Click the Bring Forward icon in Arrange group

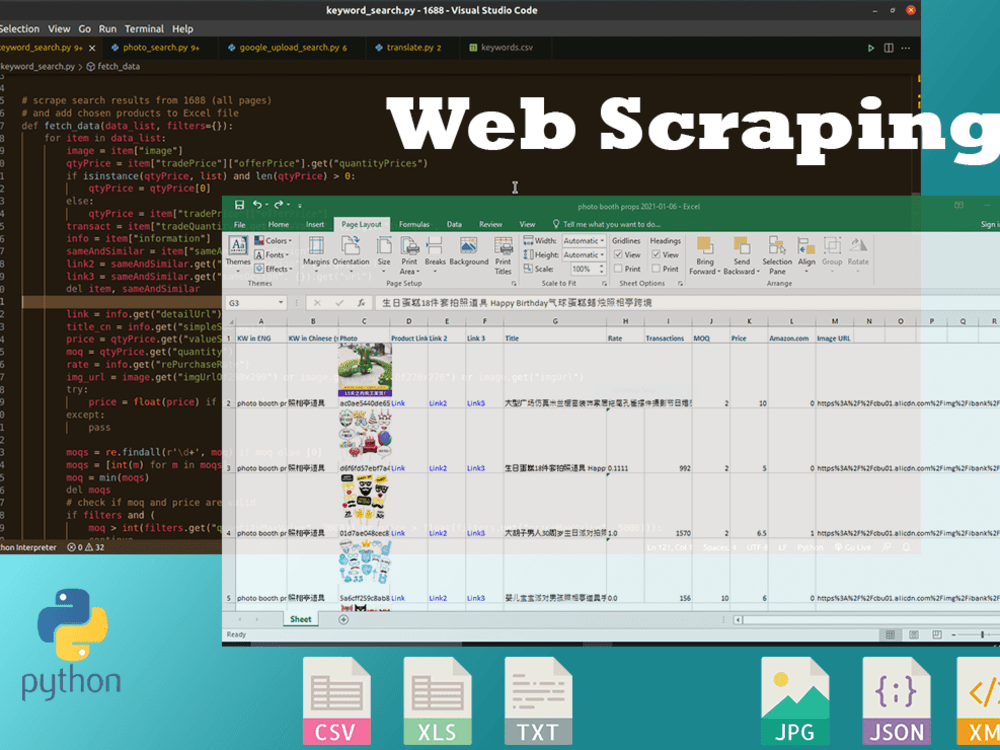point(706,250)
